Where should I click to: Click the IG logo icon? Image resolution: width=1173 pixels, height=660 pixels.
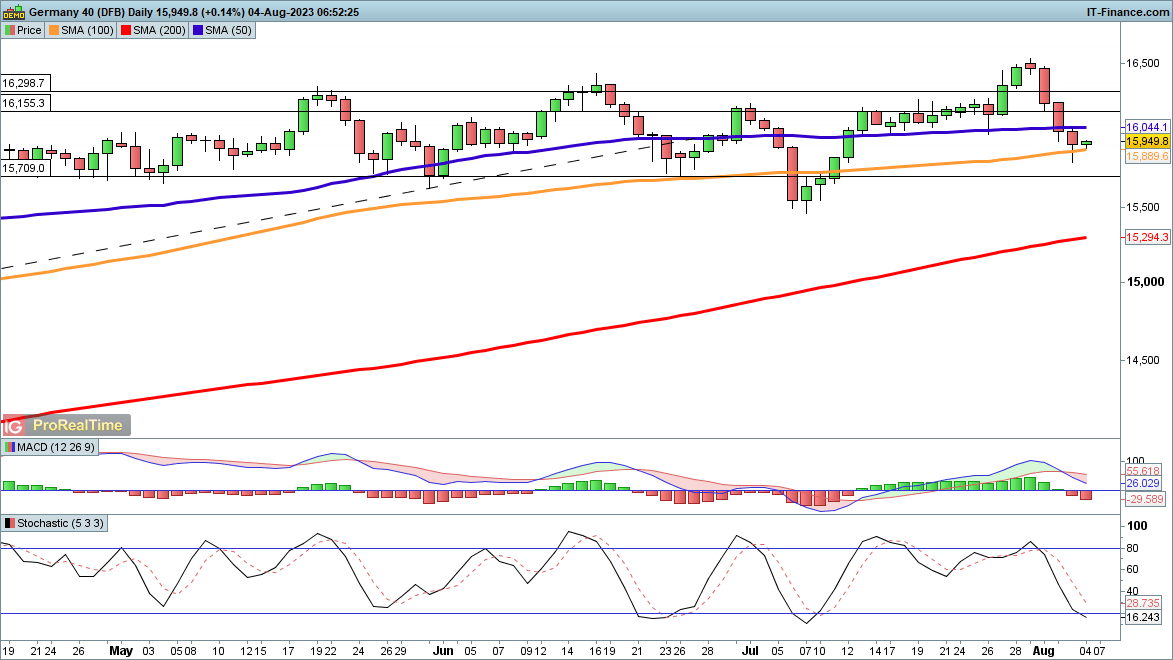coord(13,426)
